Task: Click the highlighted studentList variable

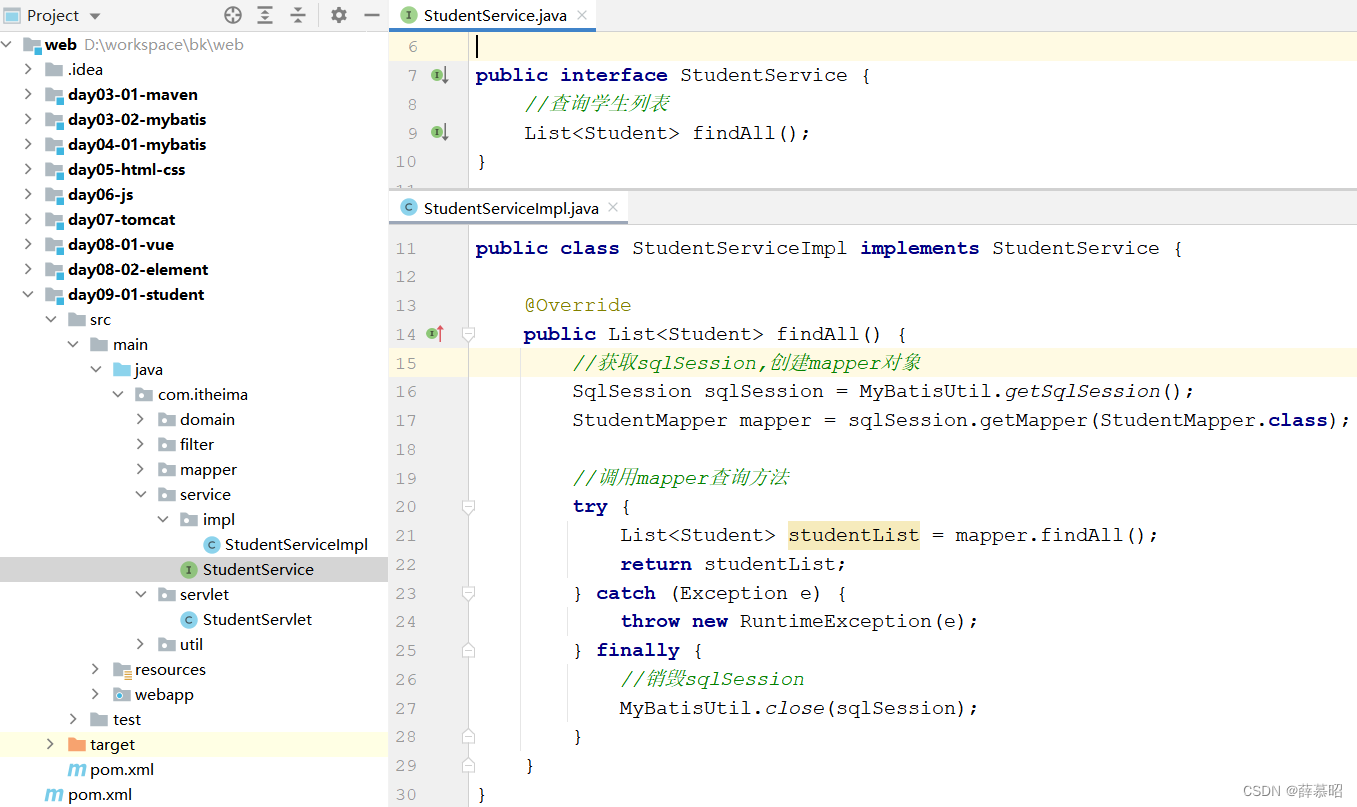Action: pyautogui.click(x=853, y=535)
